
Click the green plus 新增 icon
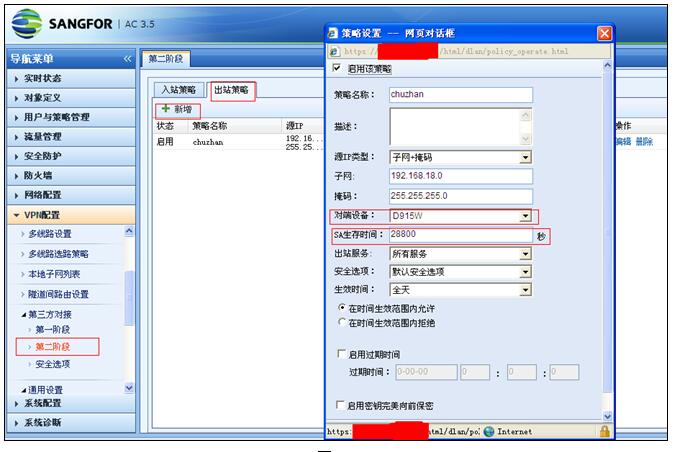pos(165,109)
